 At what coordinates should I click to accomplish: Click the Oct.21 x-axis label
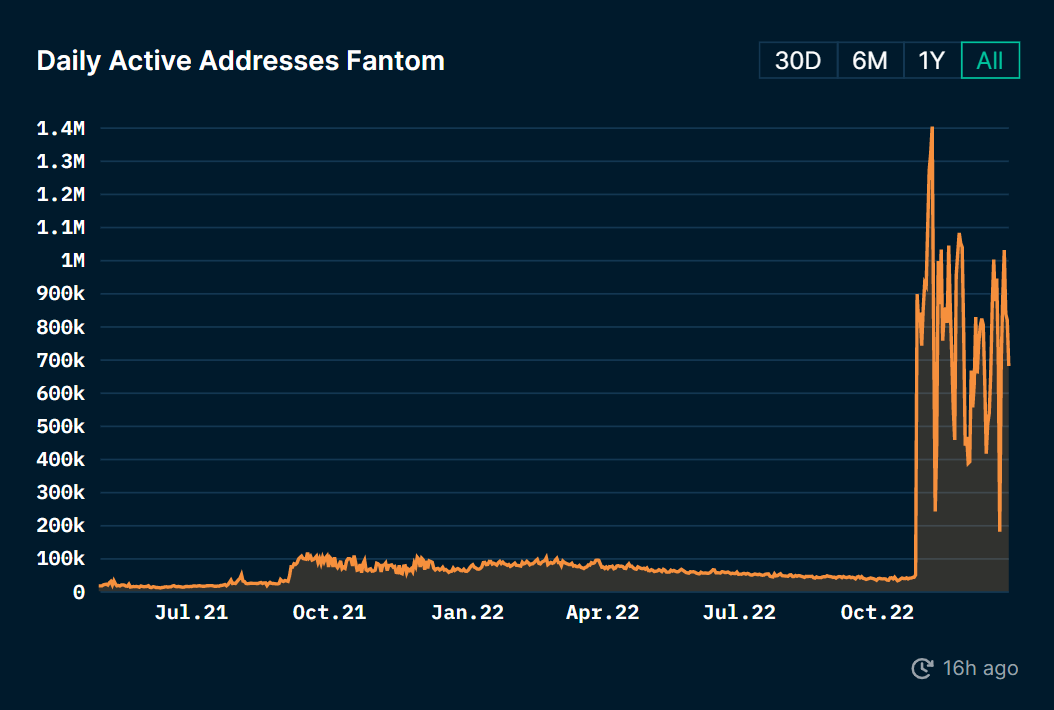[x=329, y=613]
